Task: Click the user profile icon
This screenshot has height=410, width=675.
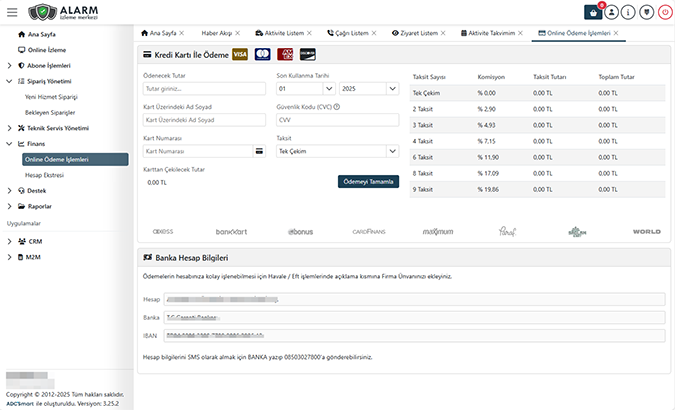Action: coord(612,13)
